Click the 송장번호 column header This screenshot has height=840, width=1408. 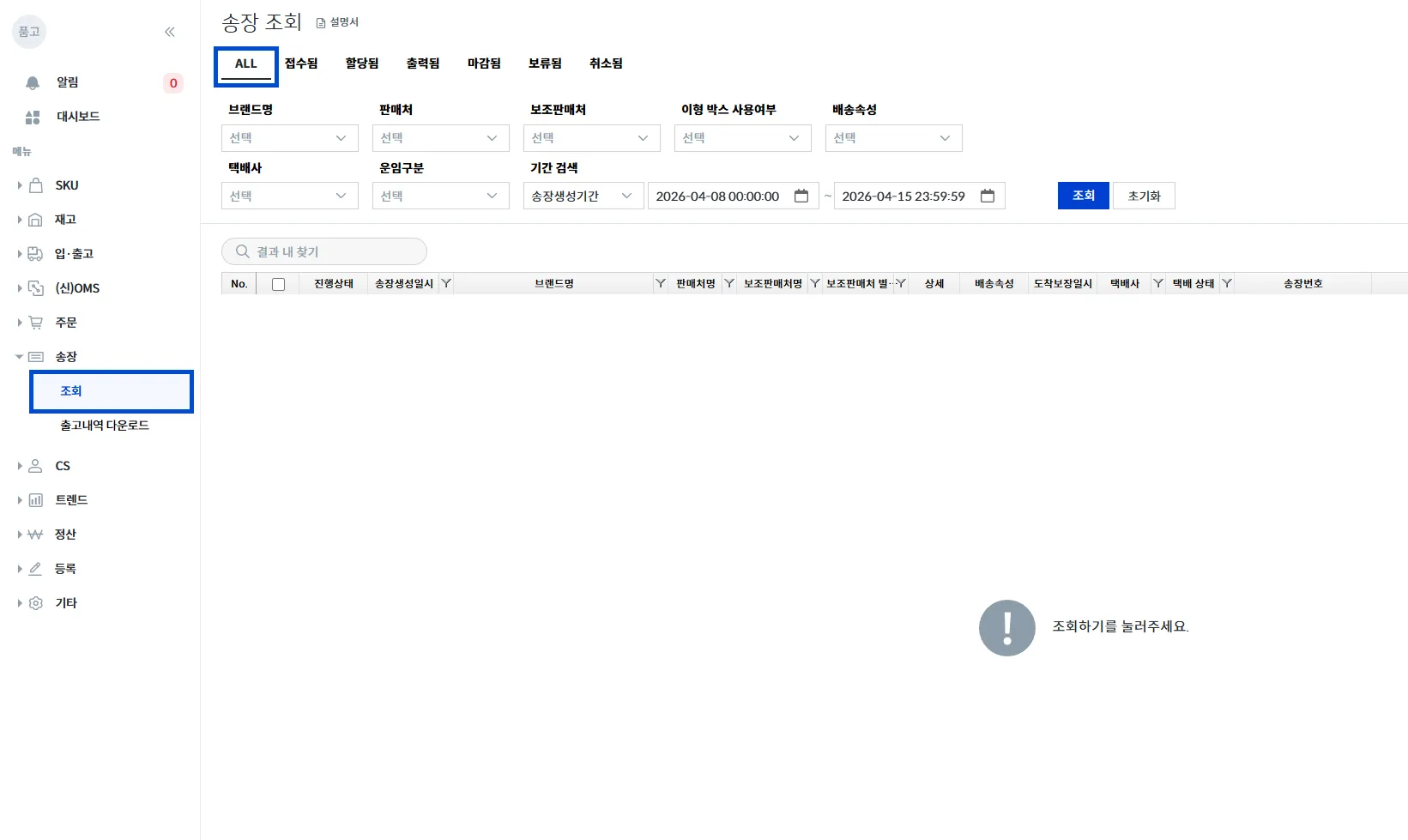tap(1302, 284)
